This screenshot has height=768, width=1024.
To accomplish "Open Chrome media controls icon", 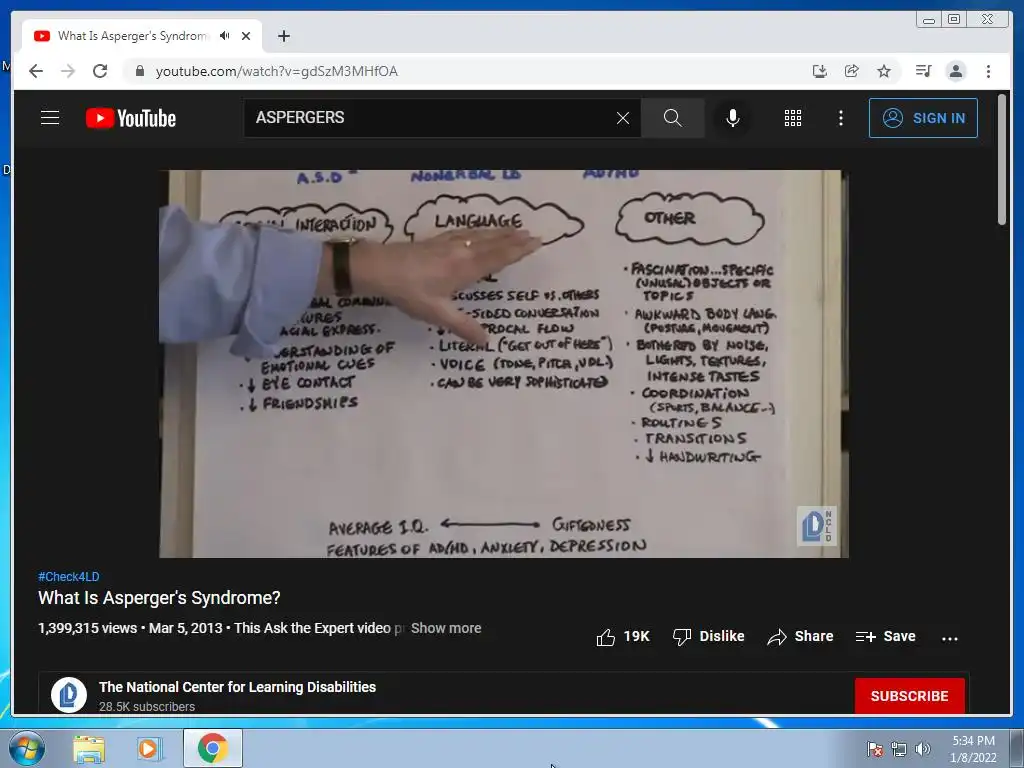I will click(x=923, y=71).
